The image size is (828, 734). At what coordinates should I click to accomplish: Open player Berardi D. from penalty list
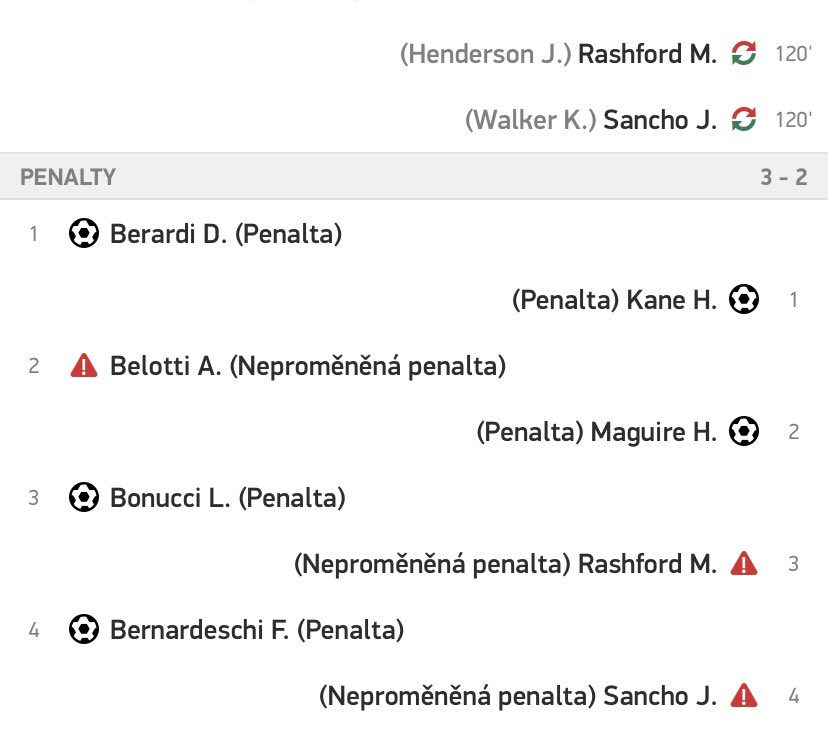(168, 234)
